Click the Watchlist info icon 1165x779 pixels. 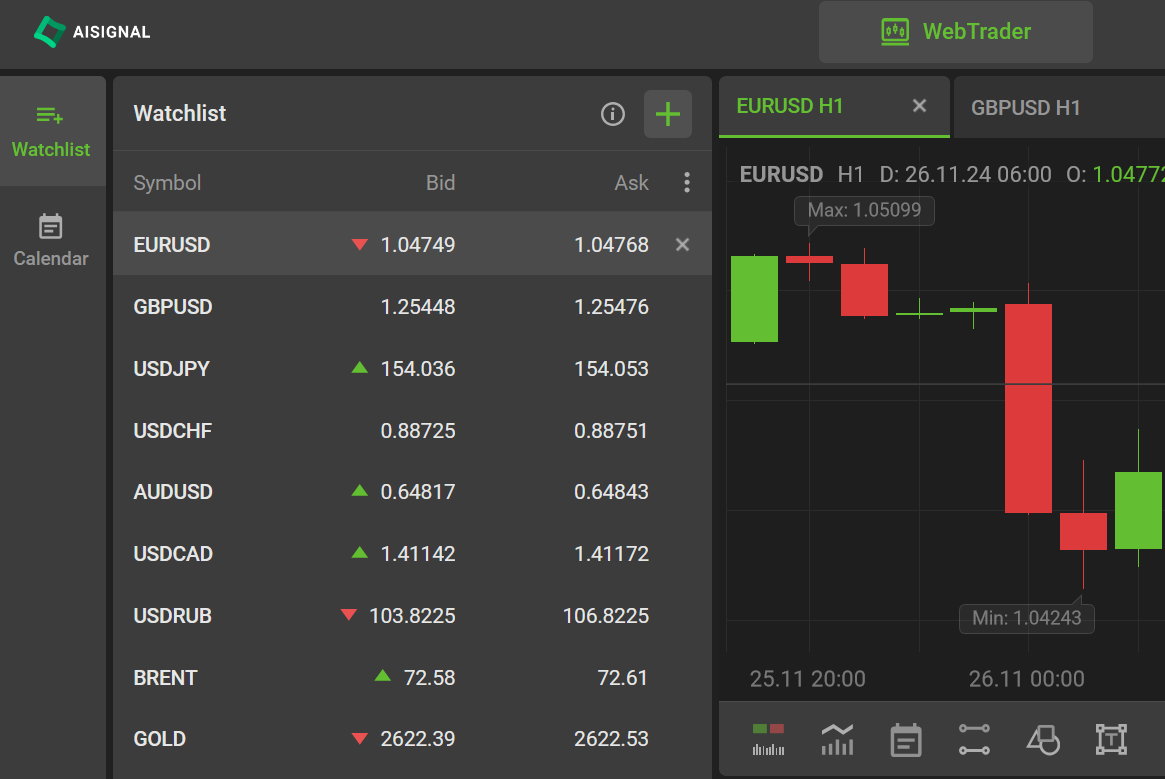click(x=612, y=114)
